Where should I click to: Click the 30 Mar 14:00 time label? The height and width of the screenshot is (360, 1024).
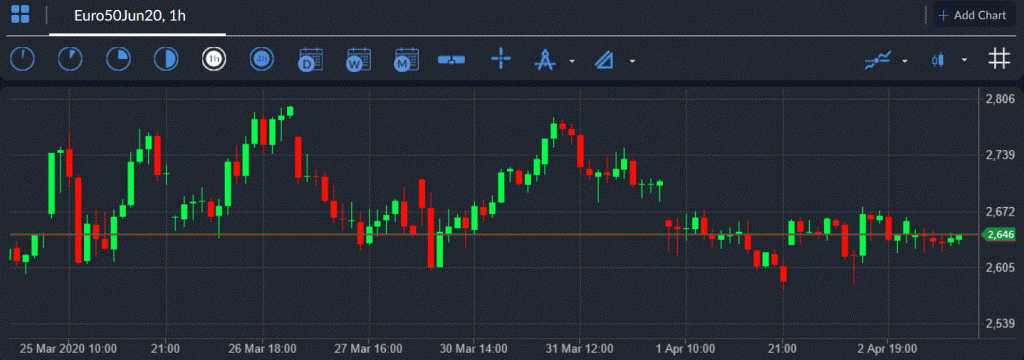click(473, 348)
